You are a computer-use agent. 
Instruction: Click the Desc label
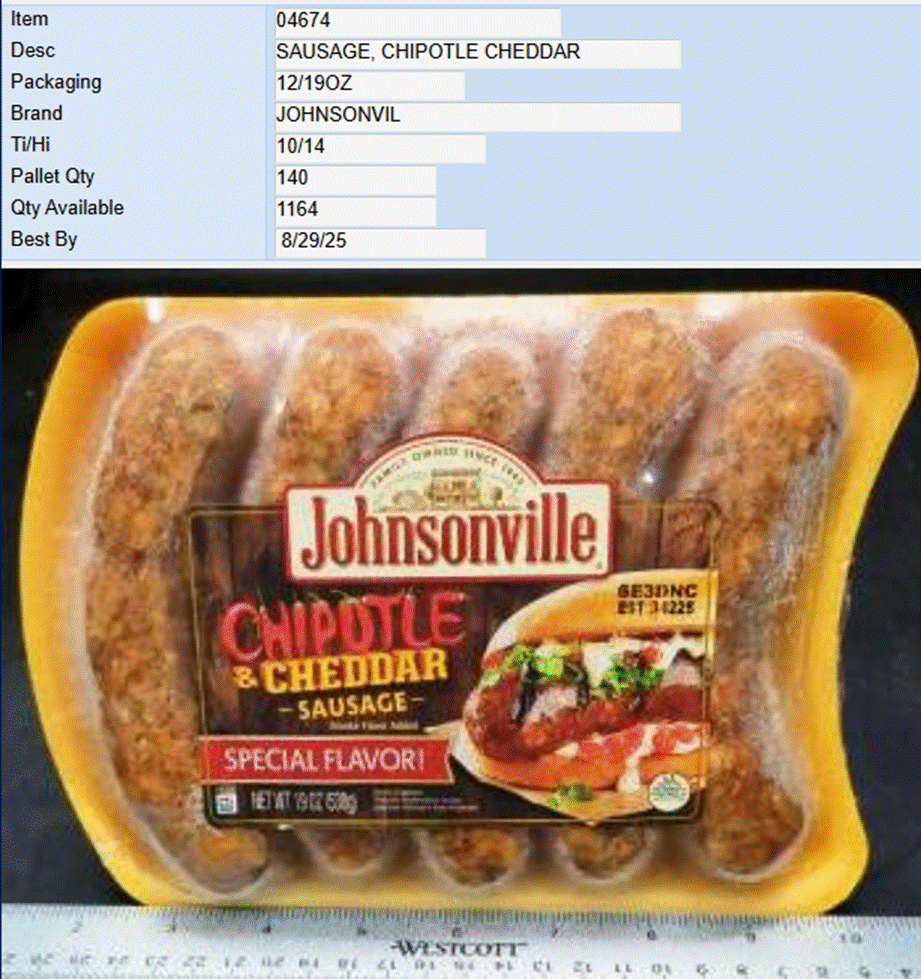[32, 51]
